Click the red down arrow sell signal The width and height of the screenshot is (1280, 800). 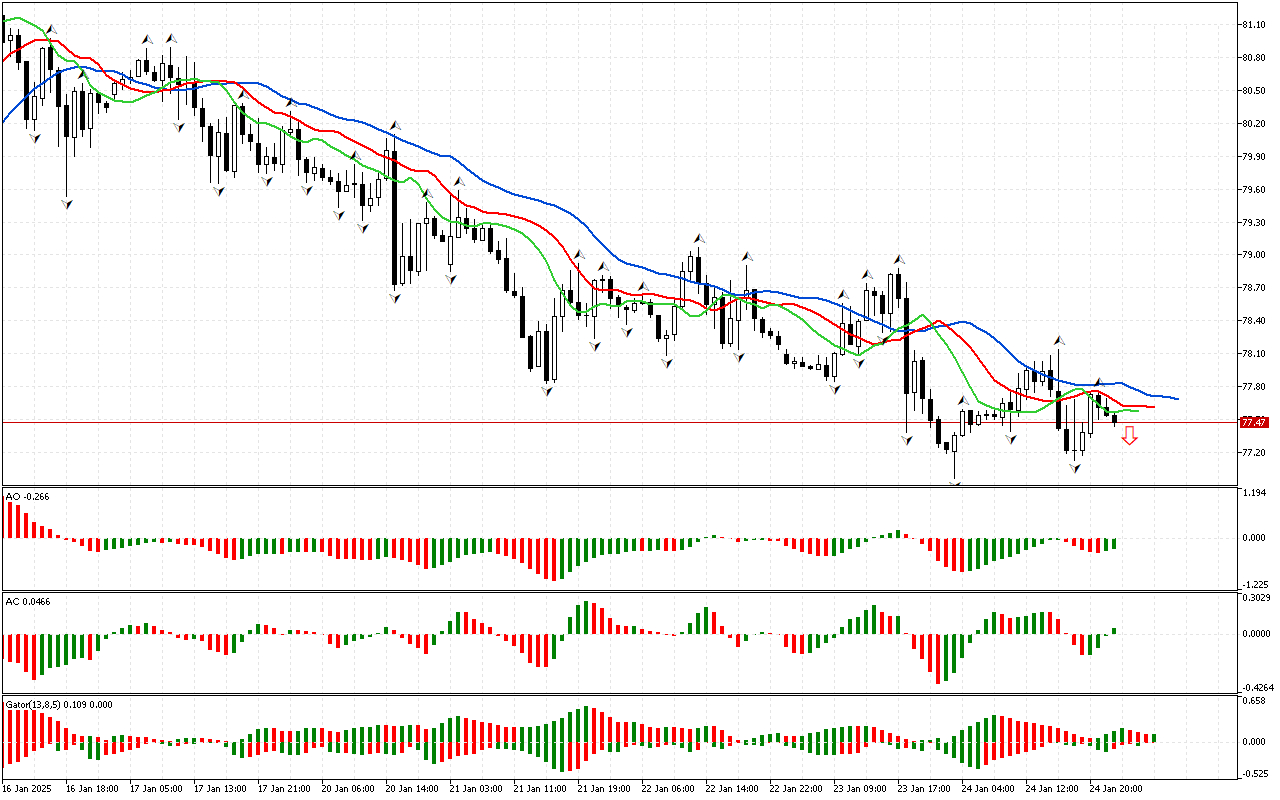pyautogui.click(x=1129, y=435)
